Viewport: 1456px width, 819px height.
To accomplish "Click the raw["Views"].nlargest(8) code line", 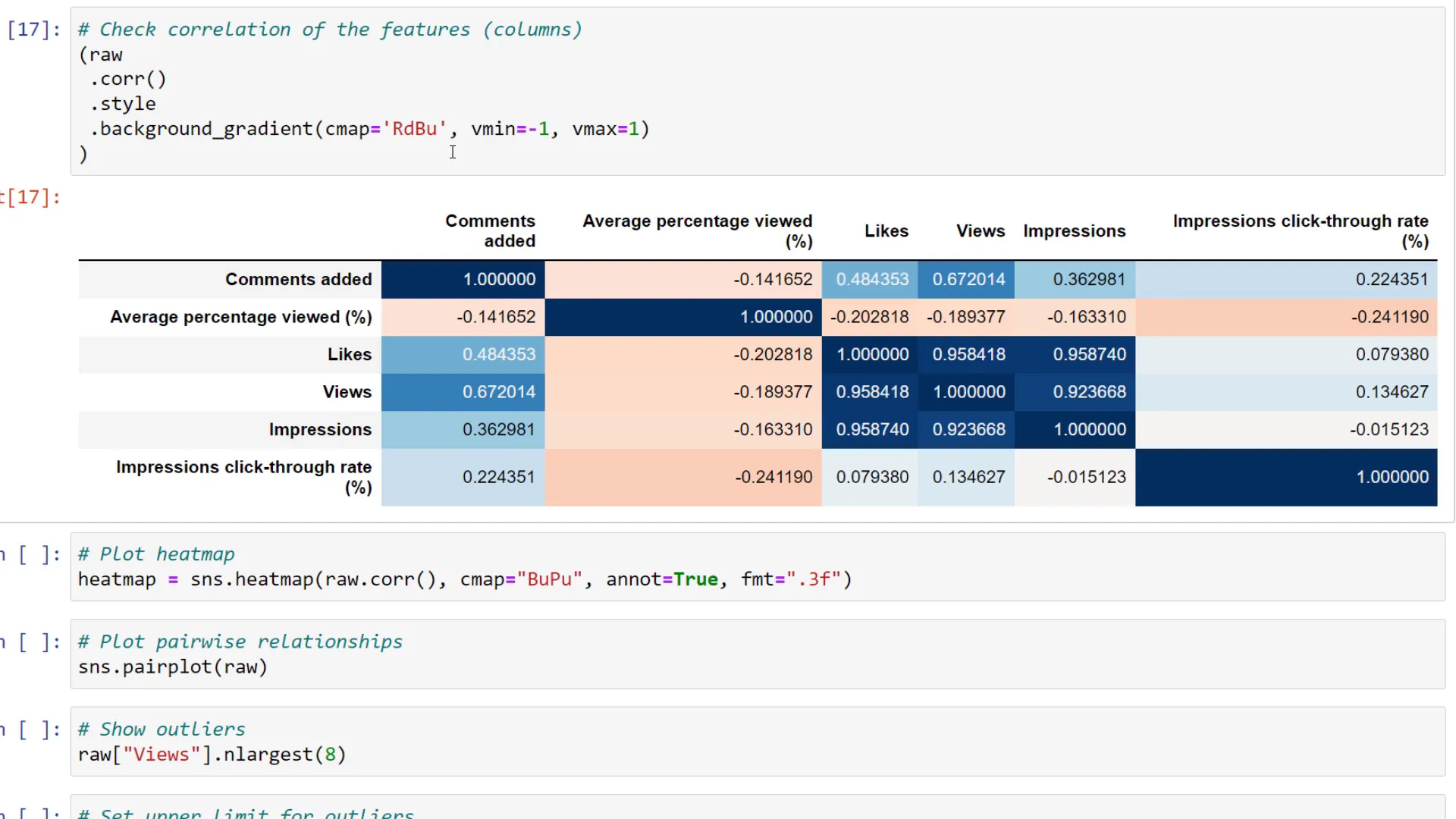I will coord(212,754).
